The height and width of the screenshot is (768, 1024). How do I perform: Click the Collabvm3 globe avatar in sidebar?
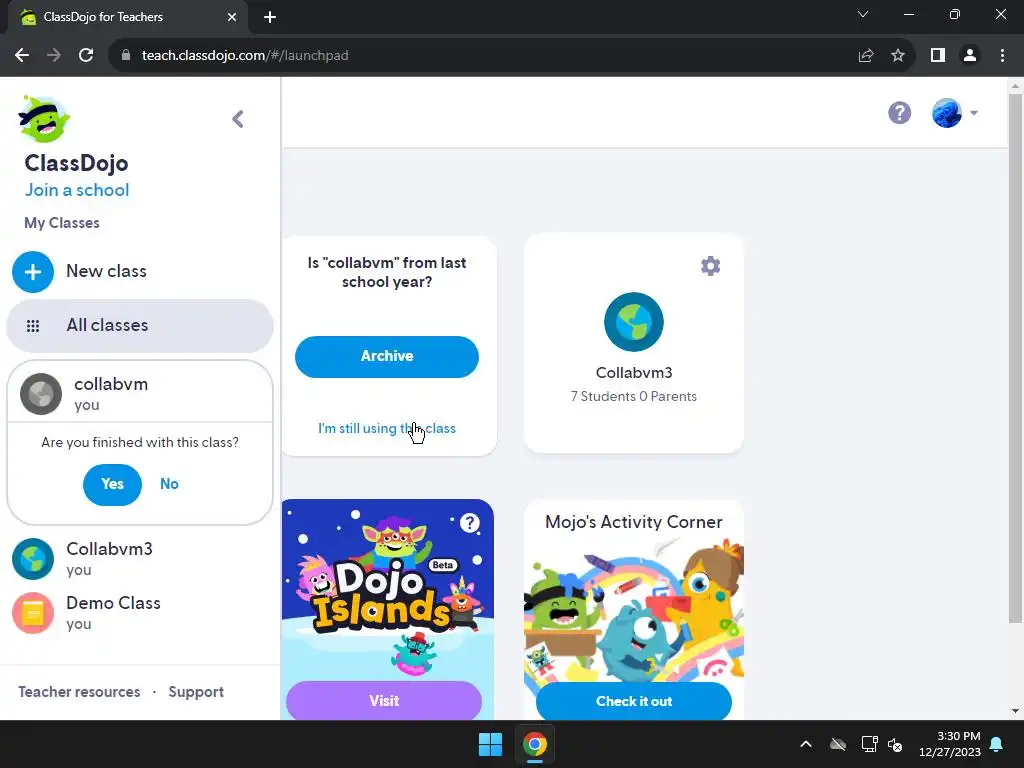33,559
